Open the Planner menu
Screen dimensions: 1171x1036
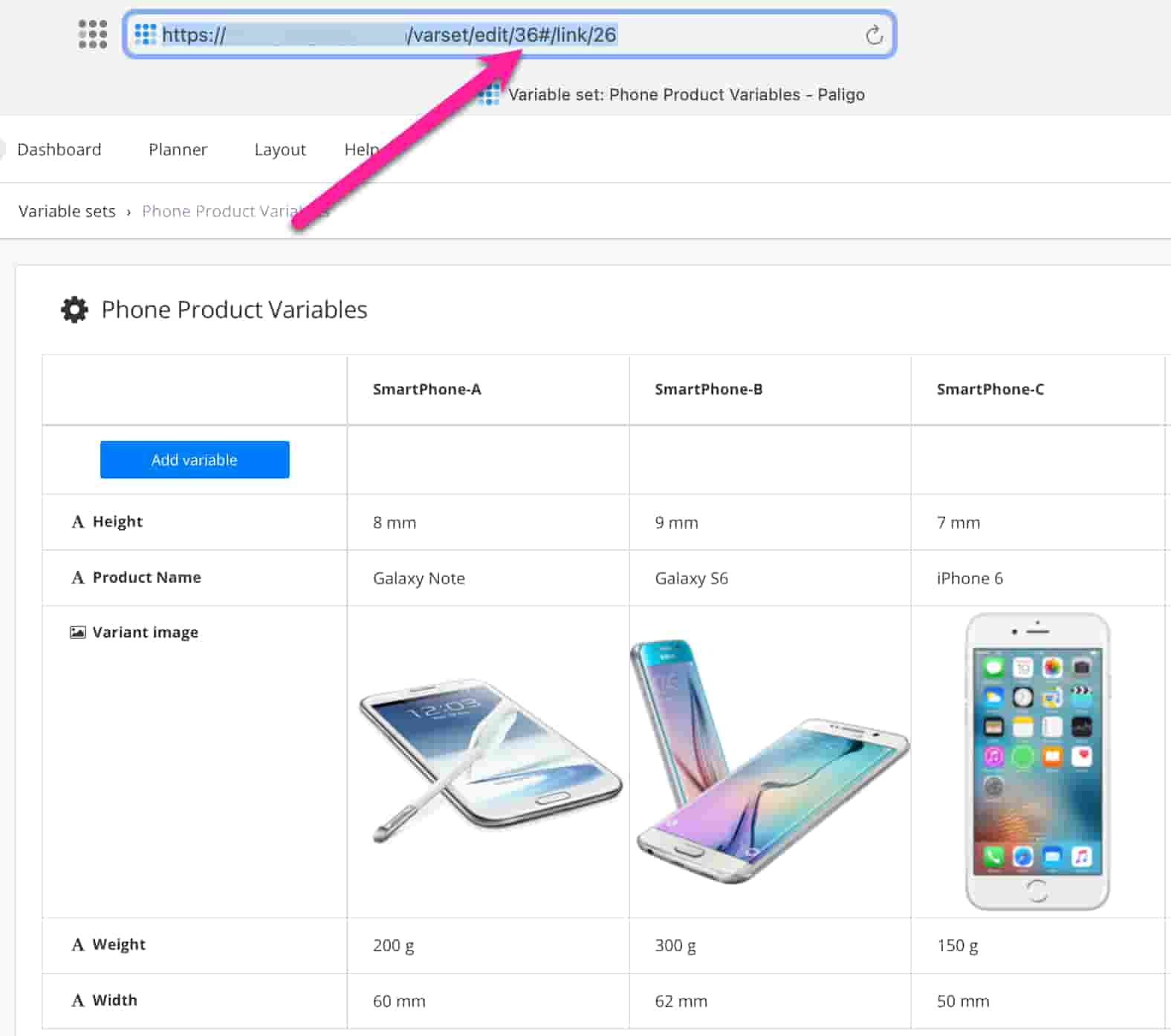click(x=178, y=149)
